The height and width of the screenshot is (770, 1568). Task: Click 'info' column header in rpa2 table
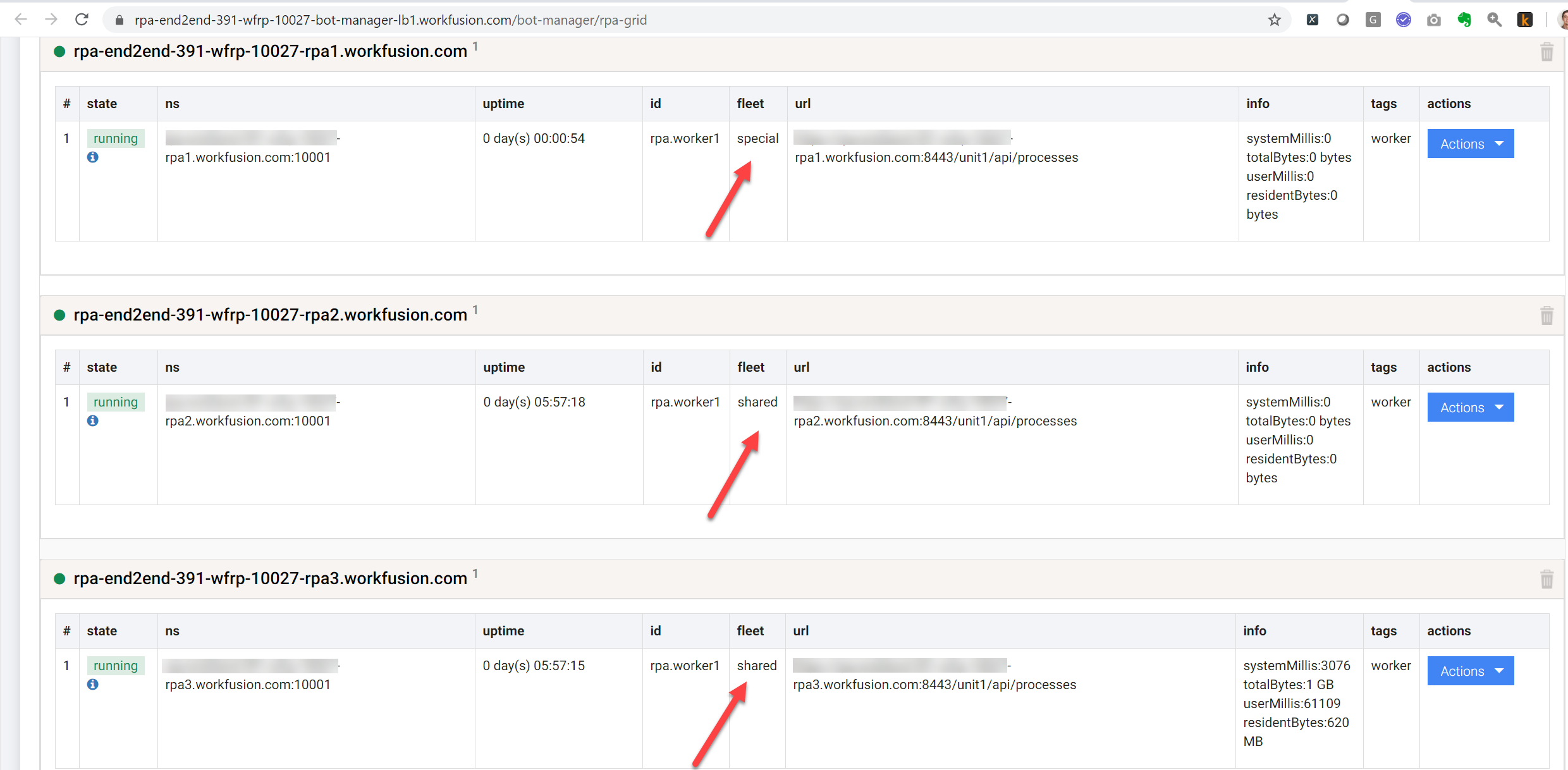[1258, 367]
